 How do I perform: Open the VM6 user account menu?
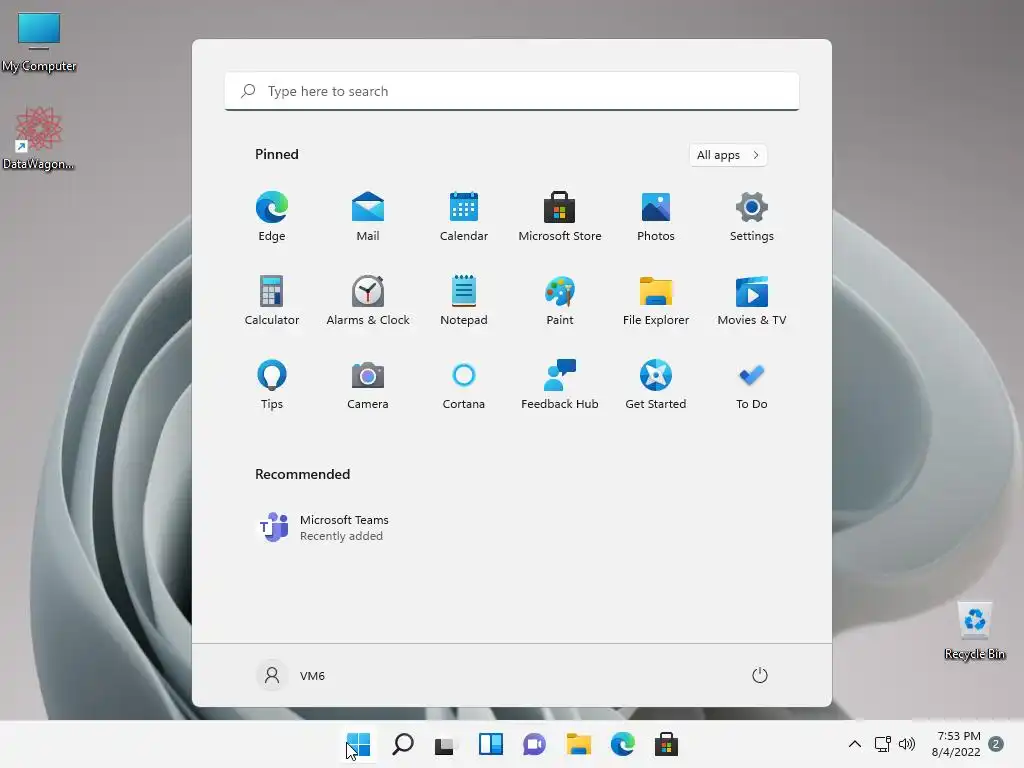coord(291,675)
